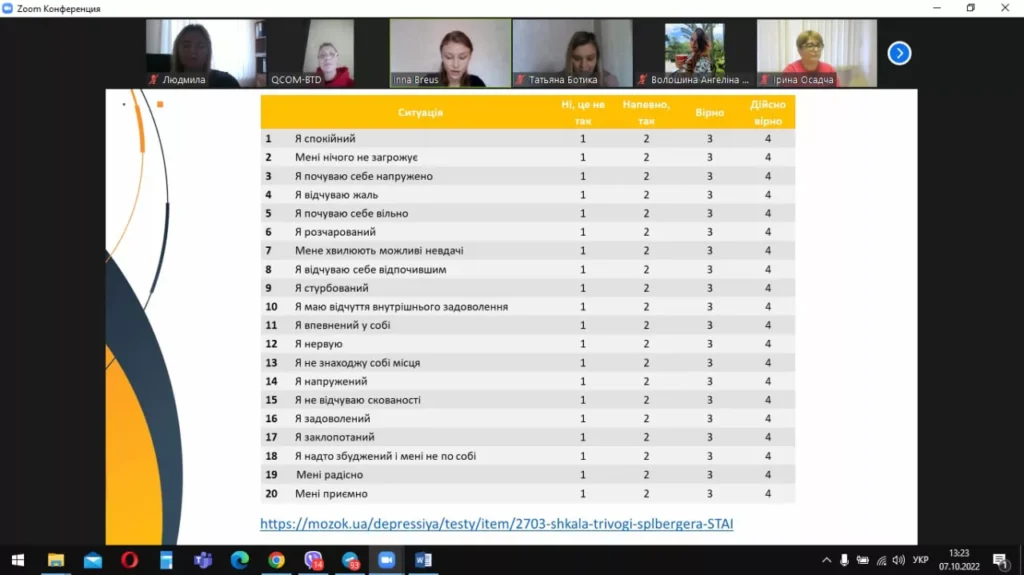The height and width of the screenshot is (575, 1024).
Task: Switch the УКР keyboard language indicator
Action: pos(921,560)
